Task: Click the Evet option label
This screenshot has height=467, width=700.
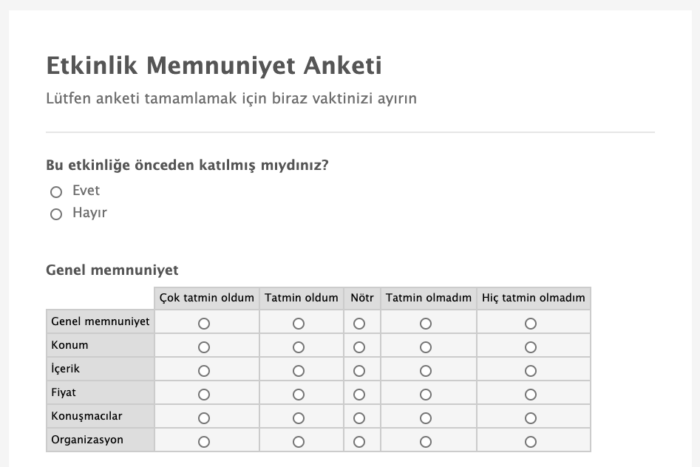Action: pyautogui.click(x=86, y=191)
